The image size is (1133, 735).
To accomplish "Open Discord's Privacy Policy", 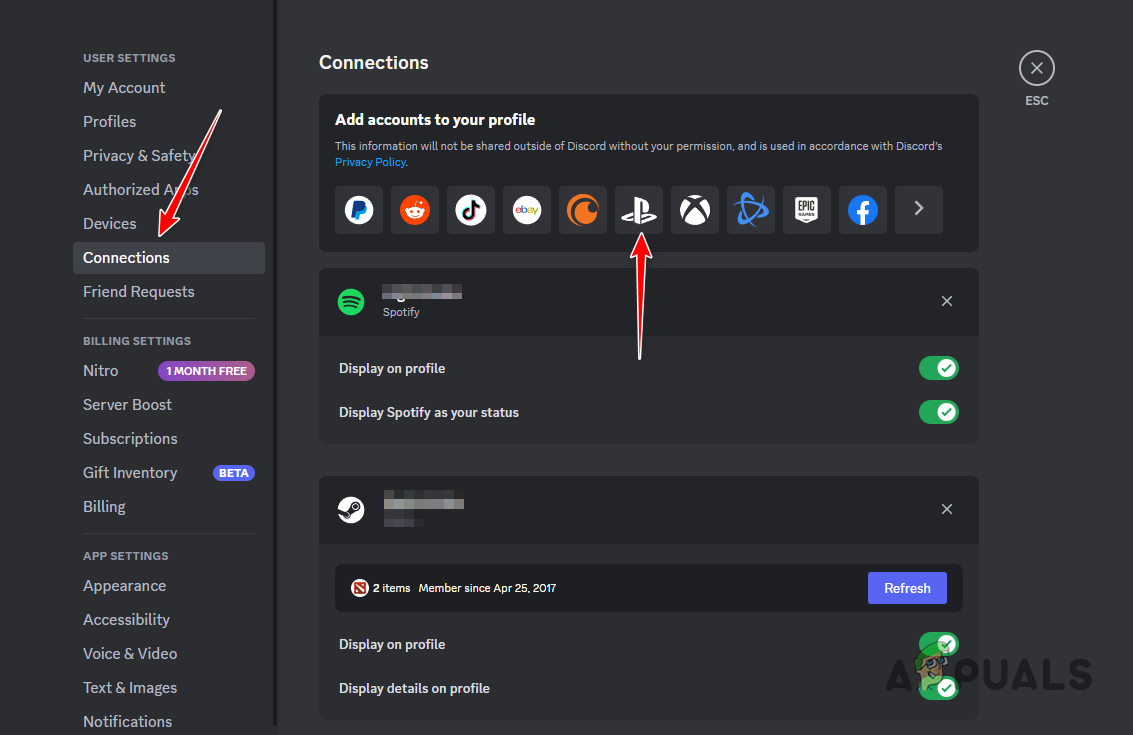I will (x=370, y=161).
